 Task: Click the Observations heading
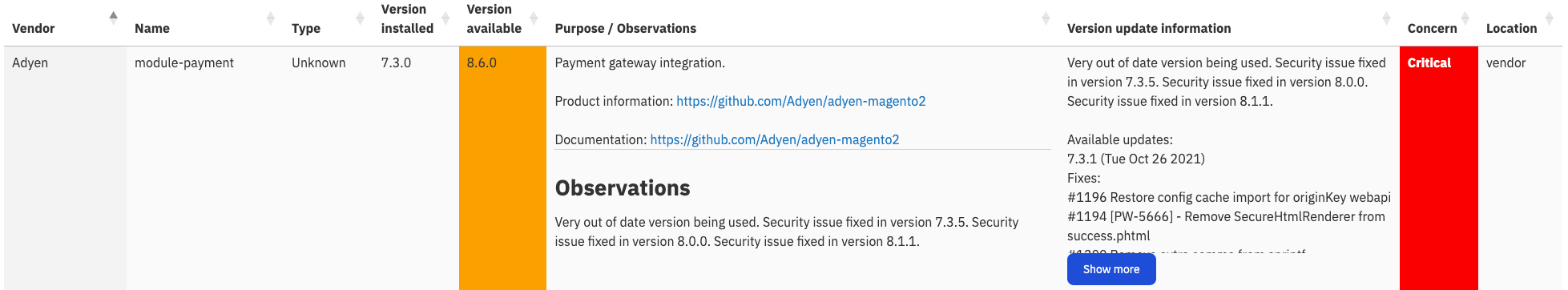pos(623,187)
